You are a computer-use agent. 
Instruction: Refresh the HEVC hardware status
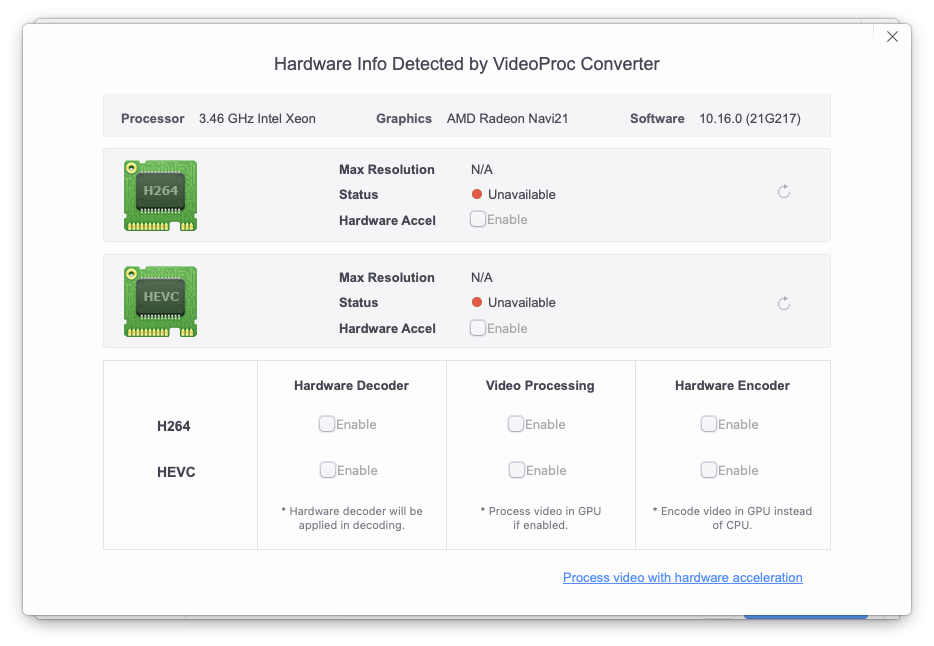pyautogui.click(x=784, y=303)
